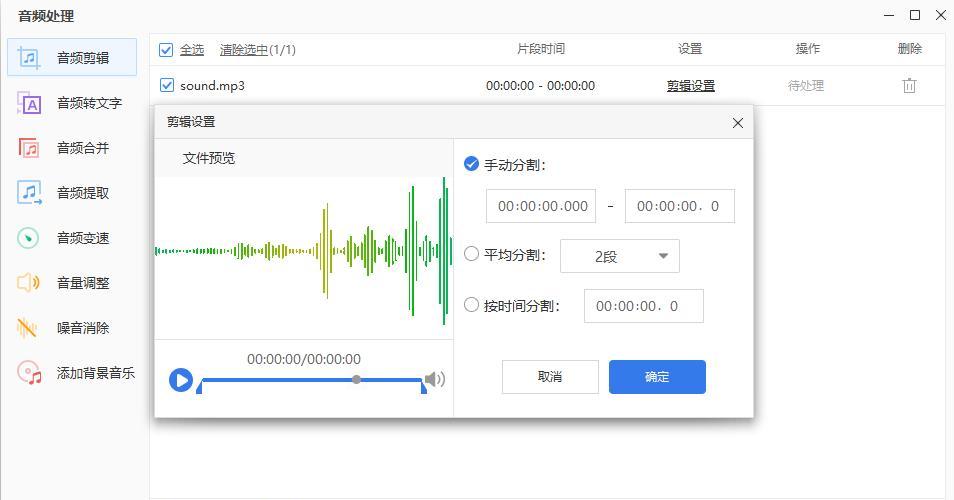Click the playback position knob on slider
The width and height of the screenshot is (954, 500).
pyautogui.click(x=357, y=380)
